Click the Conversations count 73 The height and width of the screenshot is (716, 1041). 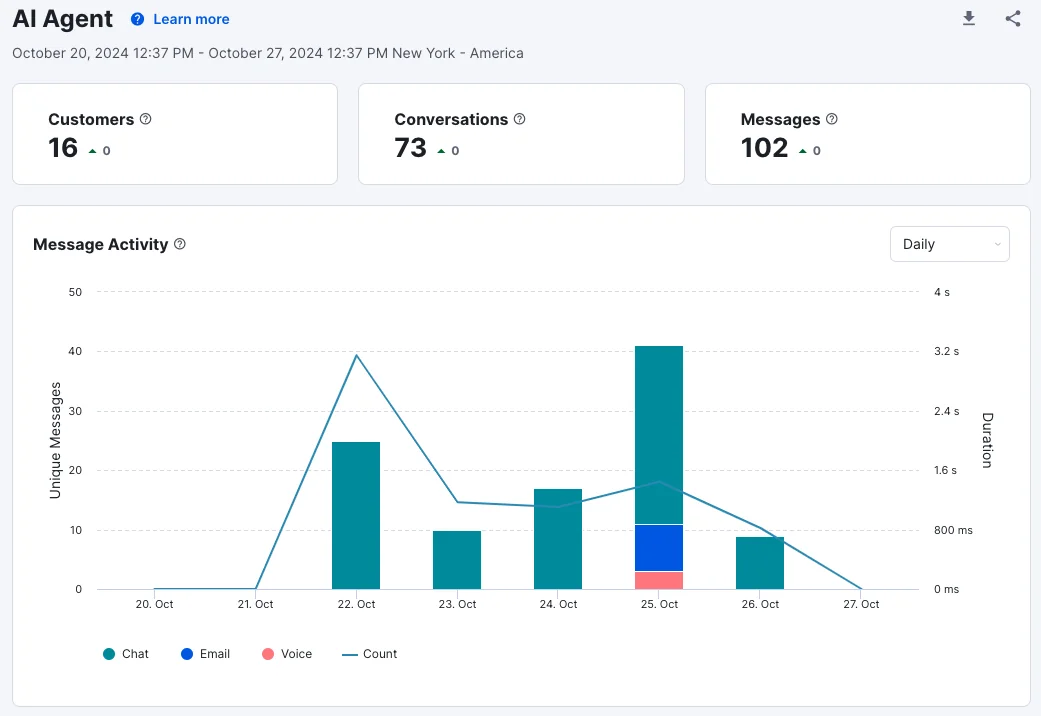point(410,147)
